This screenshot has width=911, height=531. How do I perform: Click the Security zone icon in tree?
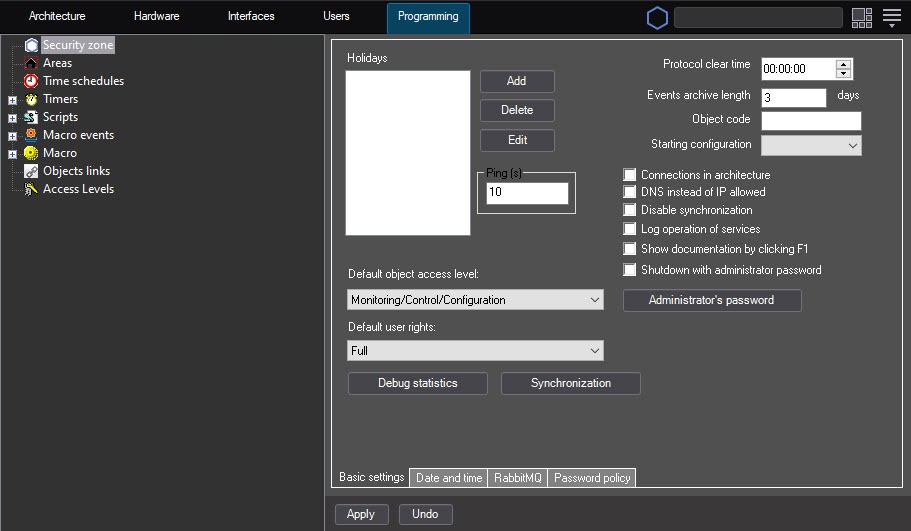click(31, 45)
